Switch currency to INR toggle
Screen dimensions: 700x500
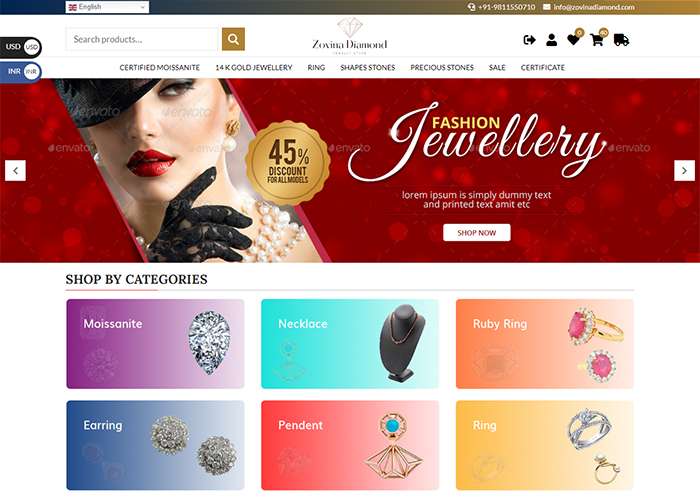[21, 71]
